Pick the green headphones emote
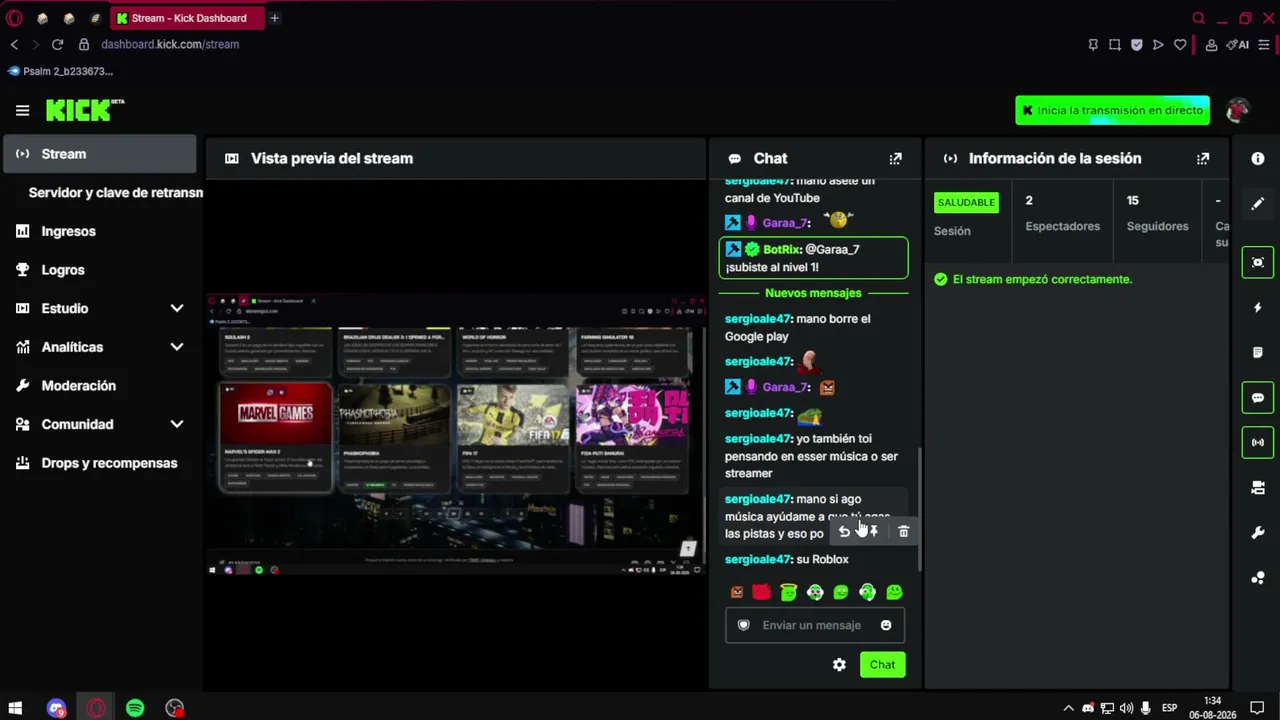 click(867, 592)
